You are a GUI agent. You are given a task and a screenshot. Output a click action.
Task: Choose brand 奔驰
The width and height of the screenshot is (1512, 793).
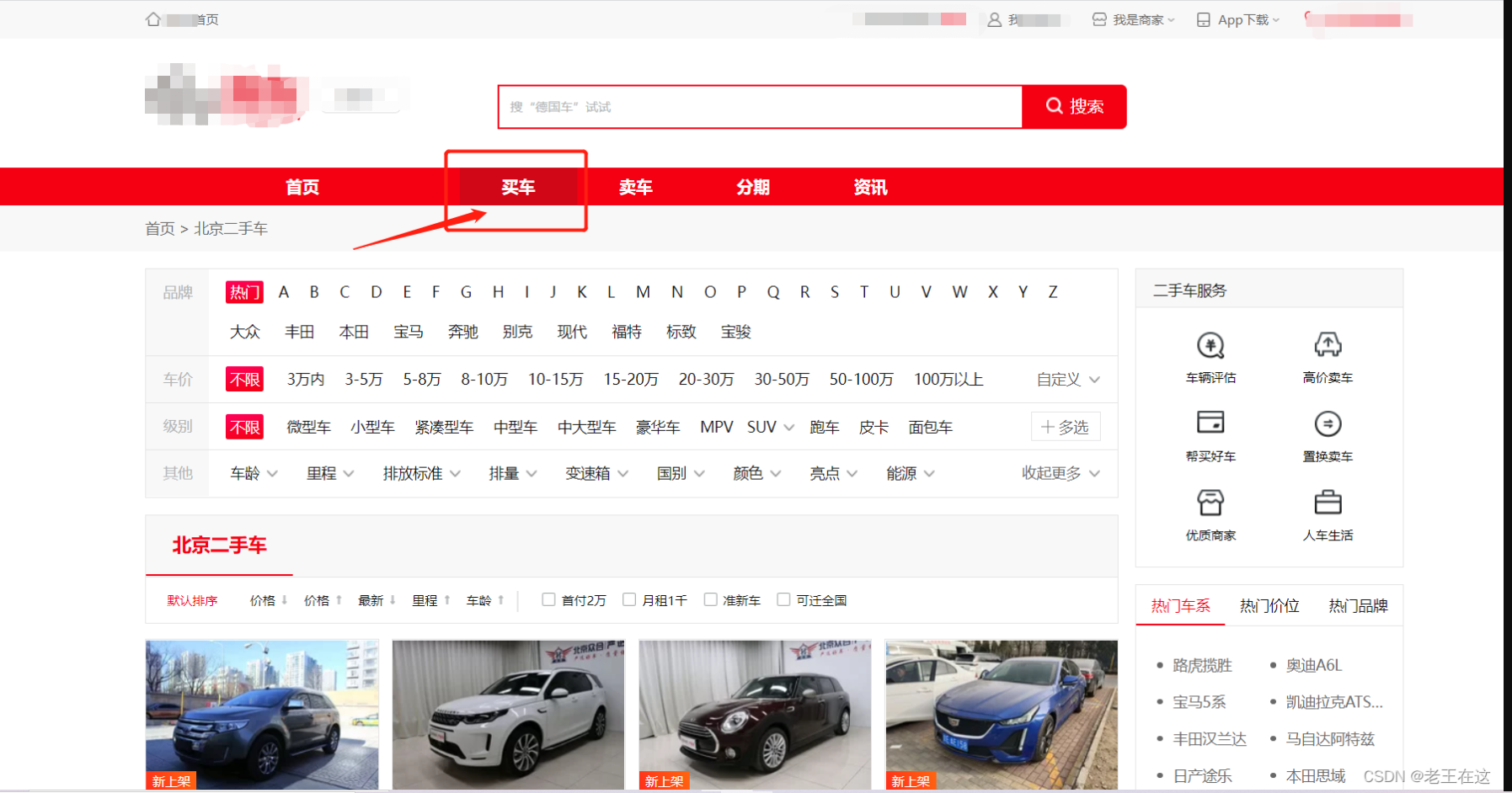pyautogui.click(x=463, y=333)
